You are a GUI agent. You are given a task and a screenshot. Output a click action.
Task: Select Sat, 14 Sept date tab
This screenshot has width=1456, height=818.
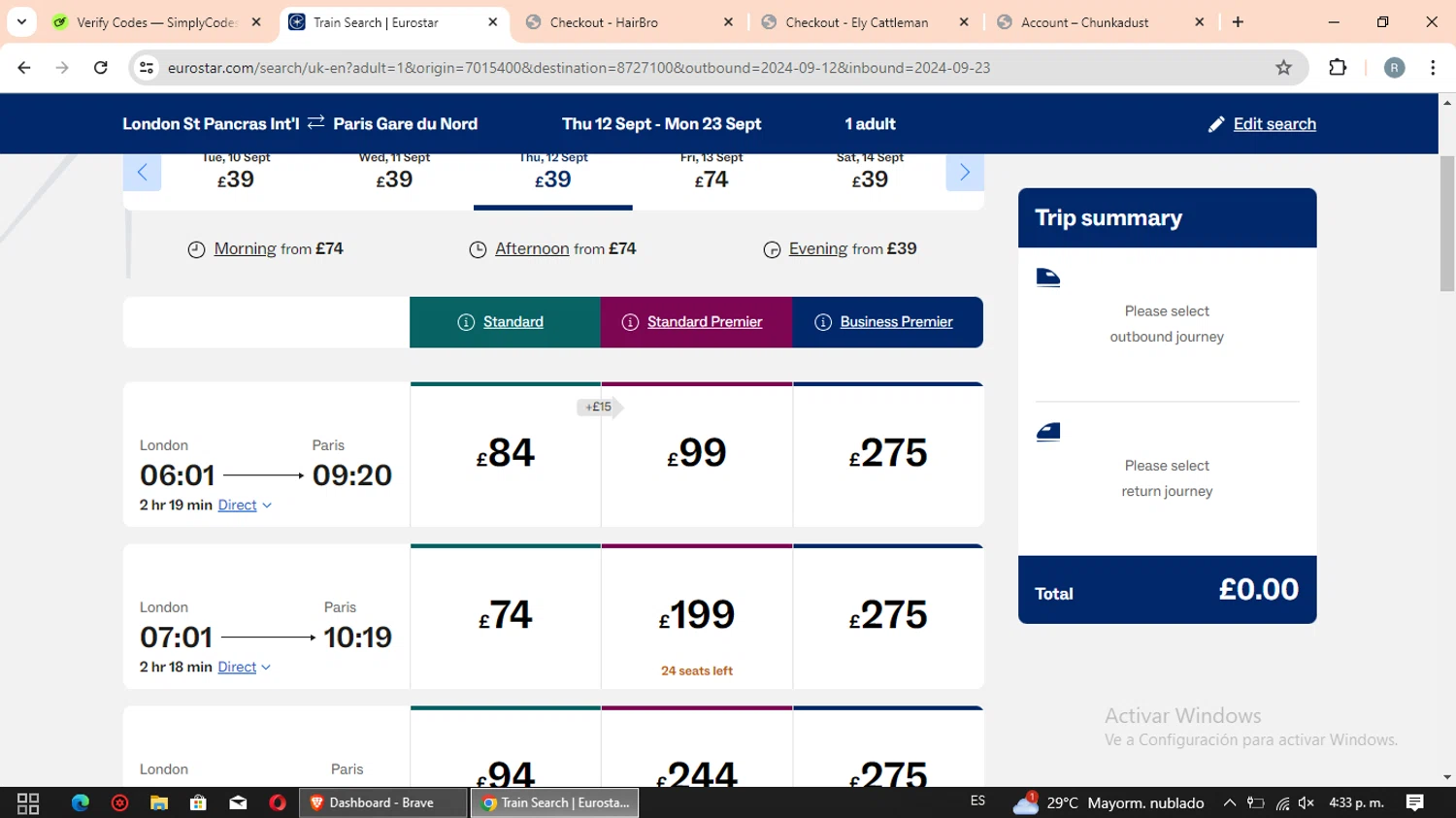(x=870, y=173)
